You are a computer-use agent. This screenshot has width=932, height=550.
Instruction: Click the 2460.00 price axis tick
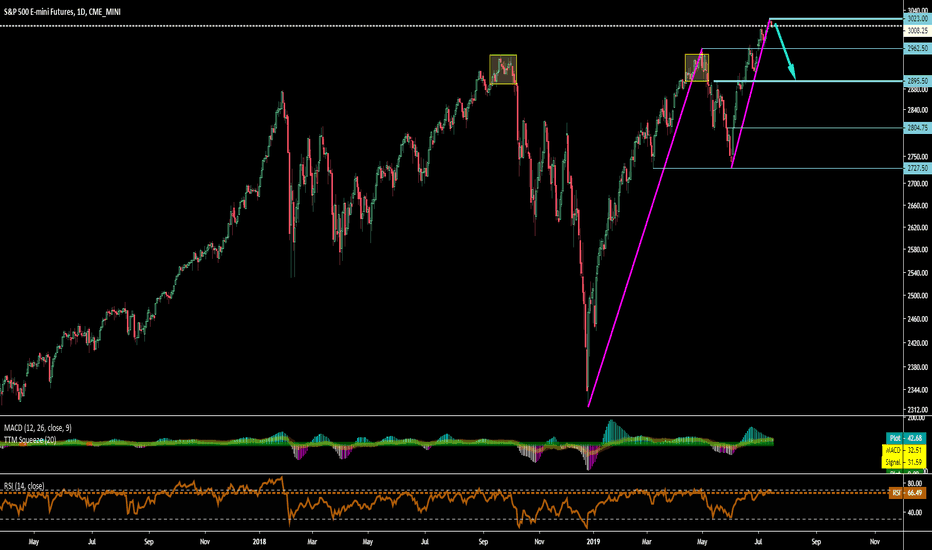click(918, 319)
